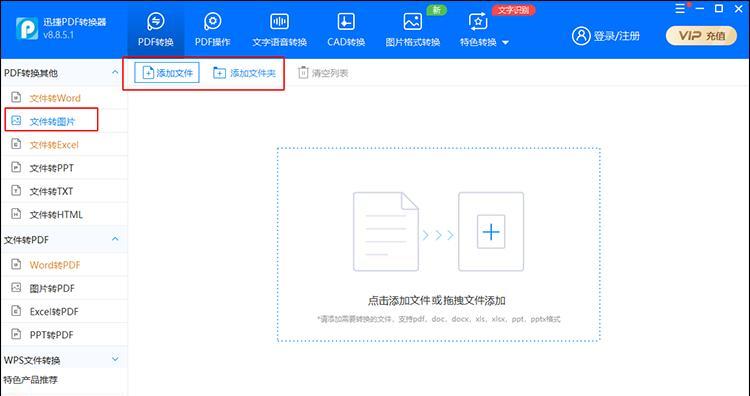750x396 pixels.
Task: Click the PDF操作 gear icon
Action: pos(212,21)
